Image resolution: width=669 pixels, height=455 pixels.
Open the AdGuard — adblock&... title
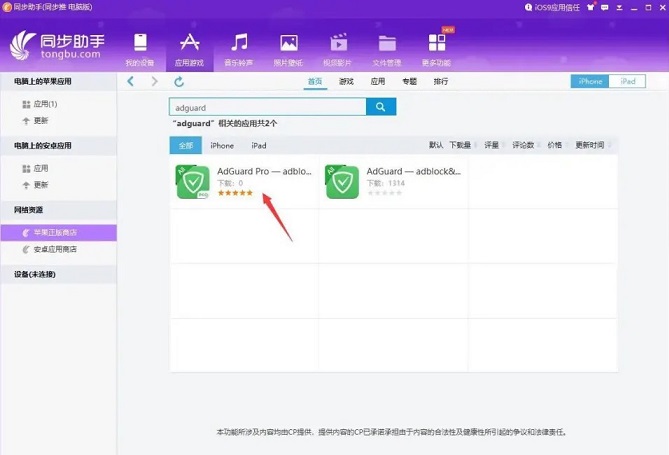click(413, 171)
